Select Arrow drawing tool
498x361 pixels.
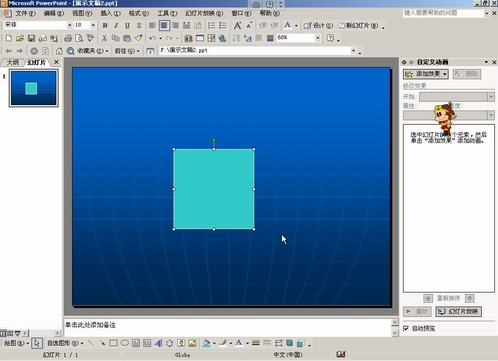click(102, 343)
